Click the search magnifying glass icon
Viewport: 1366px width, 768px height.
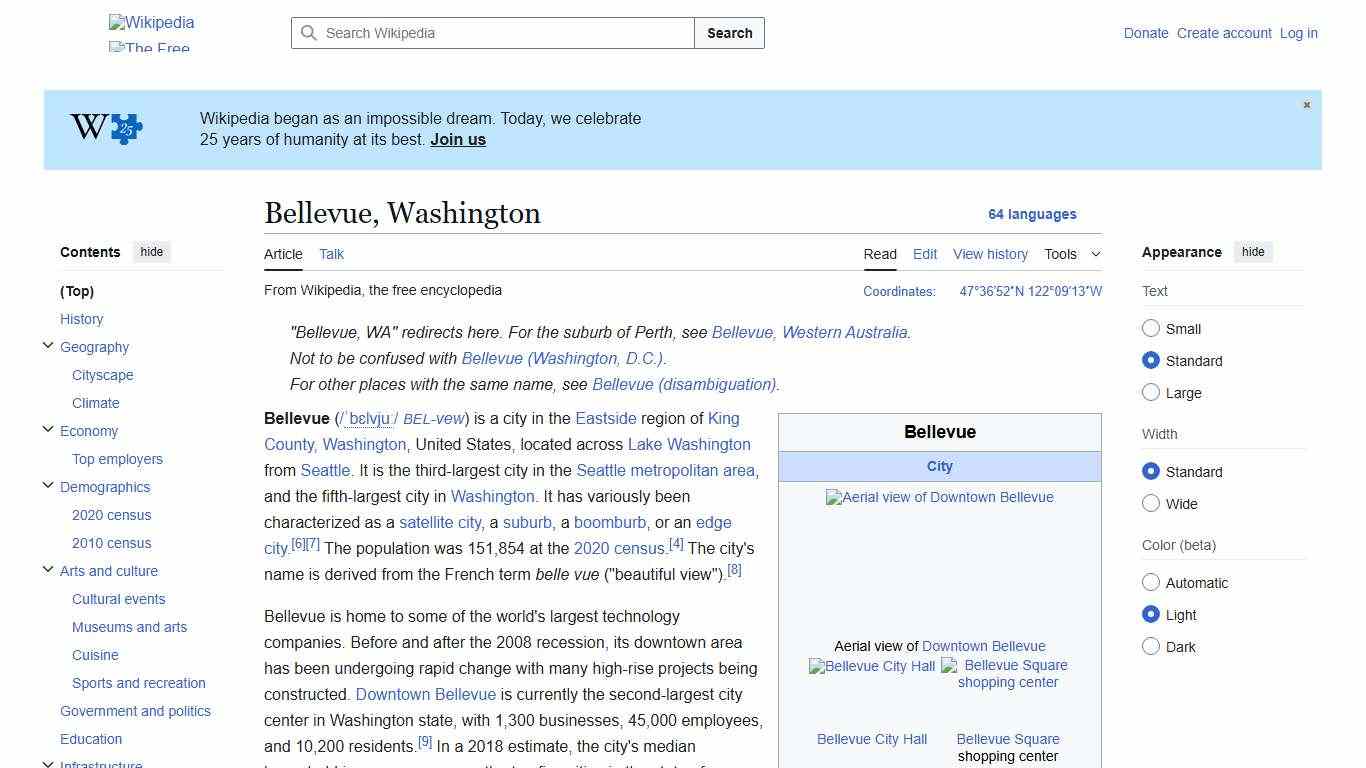[310, 33]
